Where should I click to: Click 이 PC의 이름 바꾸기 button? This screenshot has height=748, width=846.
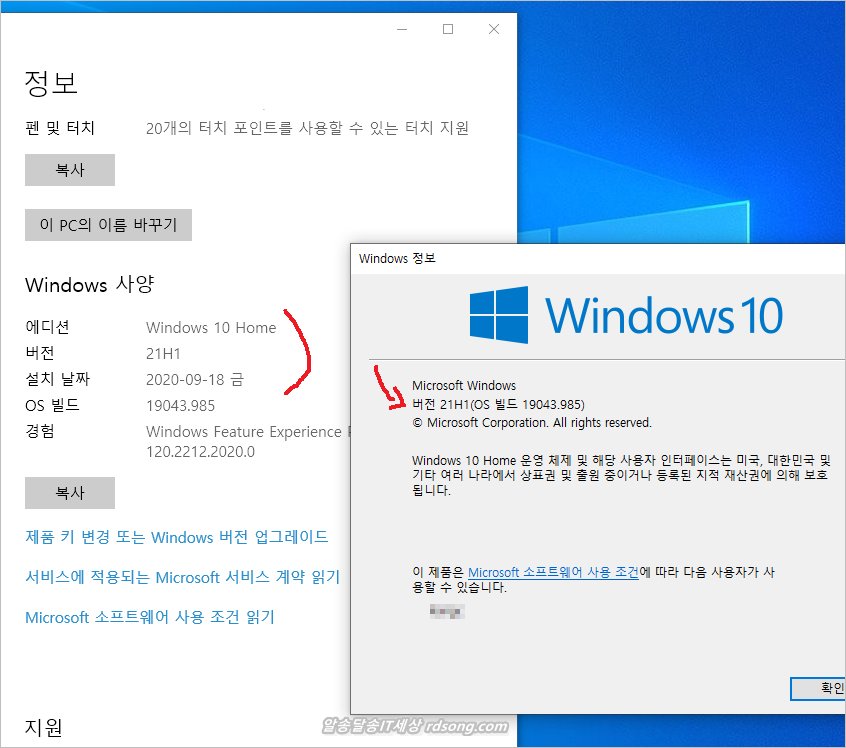108,225
